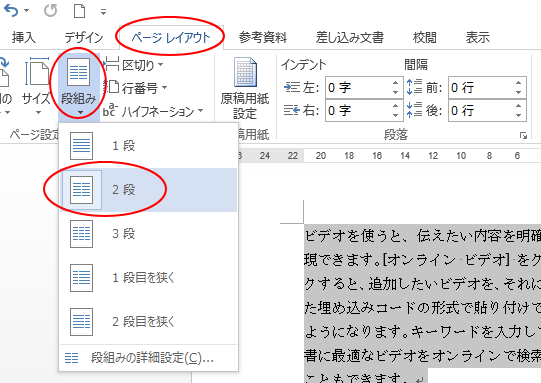Decrease the right indent with down arrow
Screen dimensions: 541x383
[x=396, y=115]
